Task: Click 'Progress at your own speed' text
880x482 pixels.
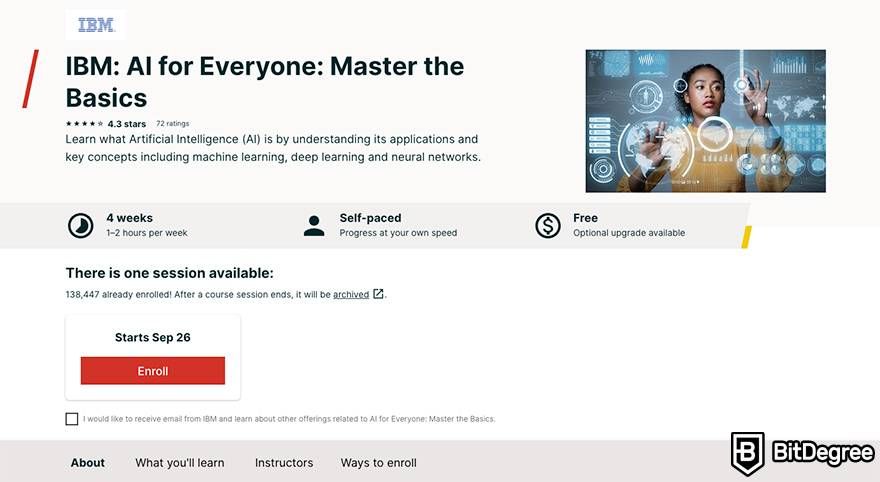Action: pos(398,233)
